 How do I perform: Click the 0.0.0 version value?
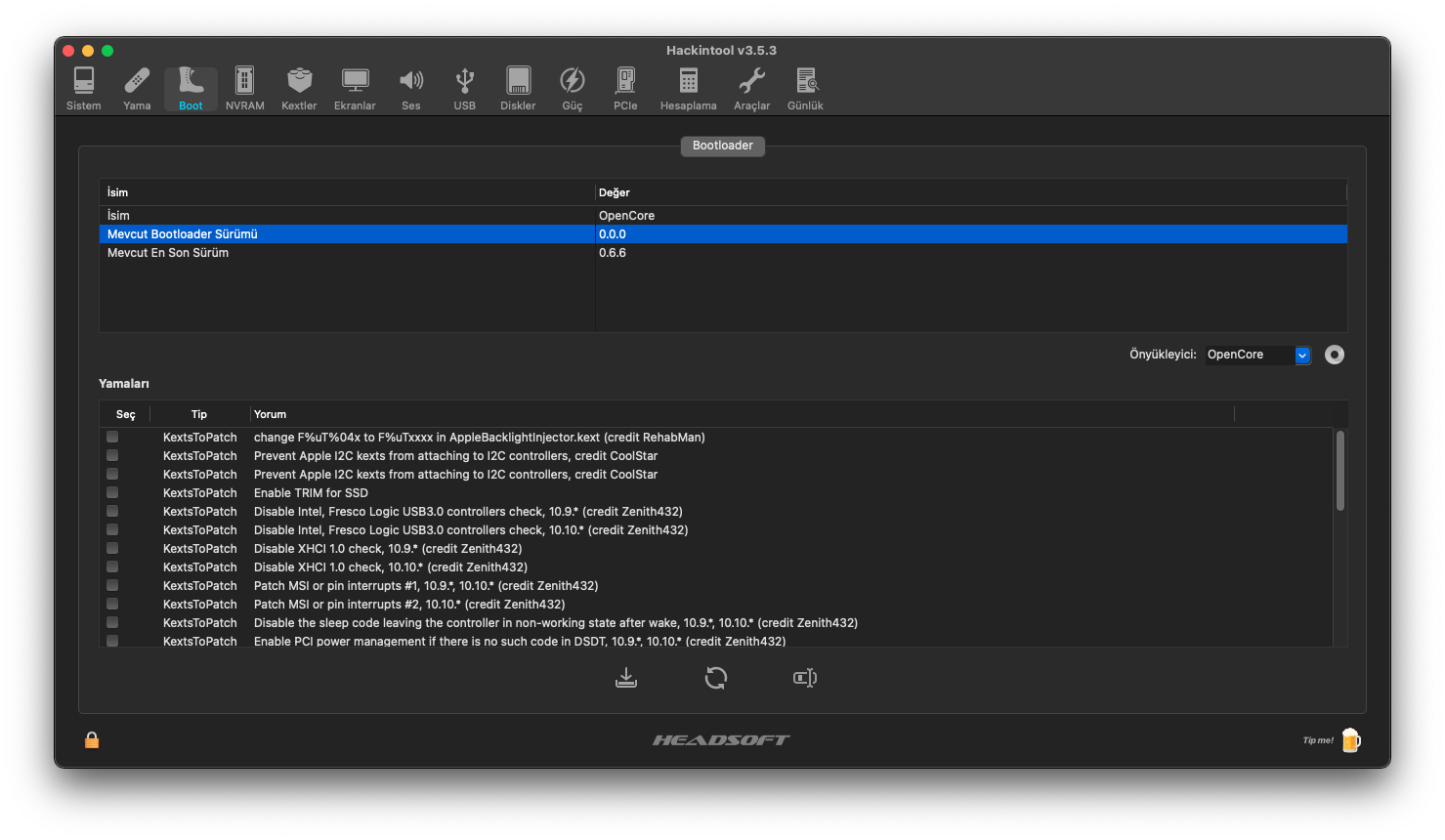point(613,234)
